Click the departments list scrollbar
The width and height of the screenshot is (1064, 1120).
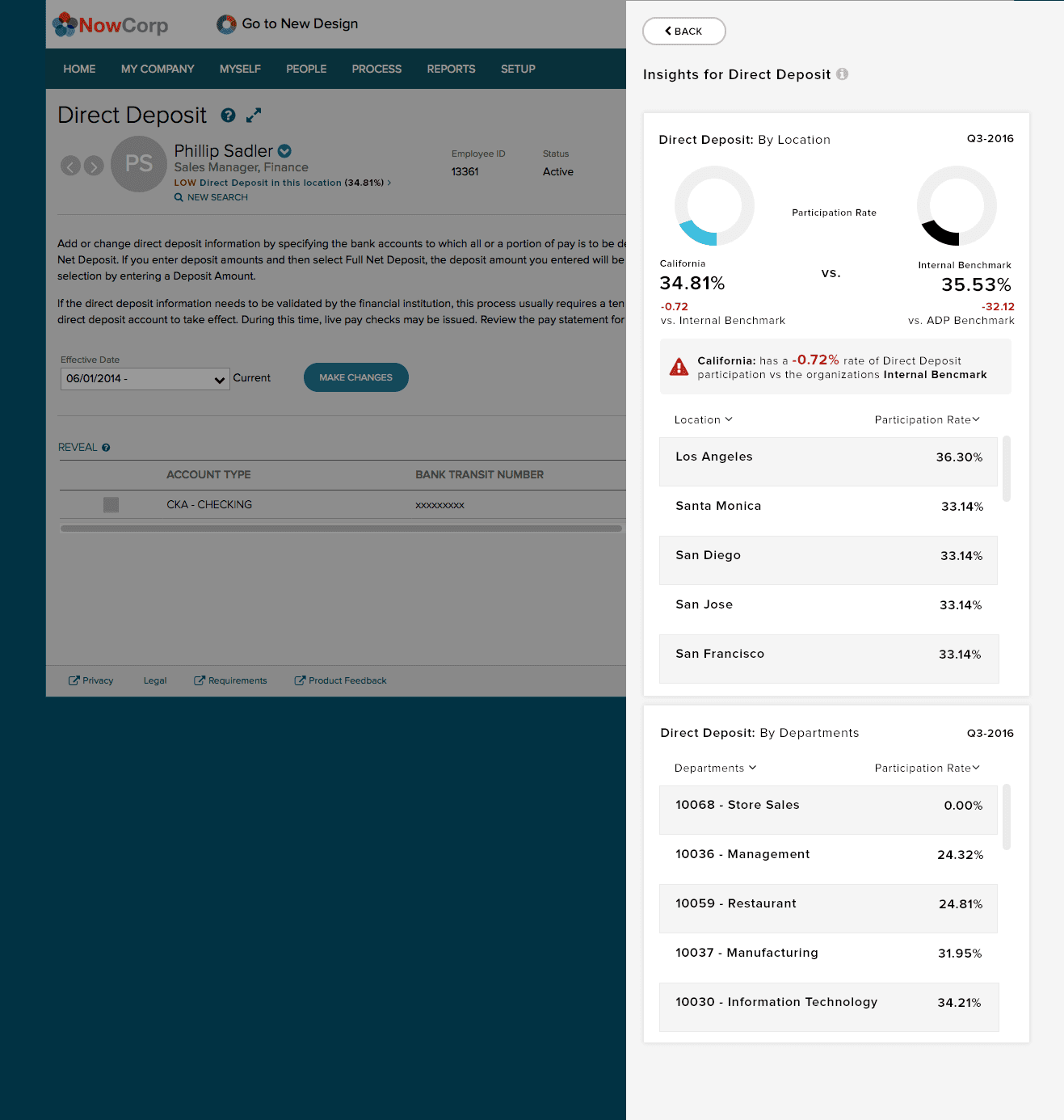coord(1007,817)
